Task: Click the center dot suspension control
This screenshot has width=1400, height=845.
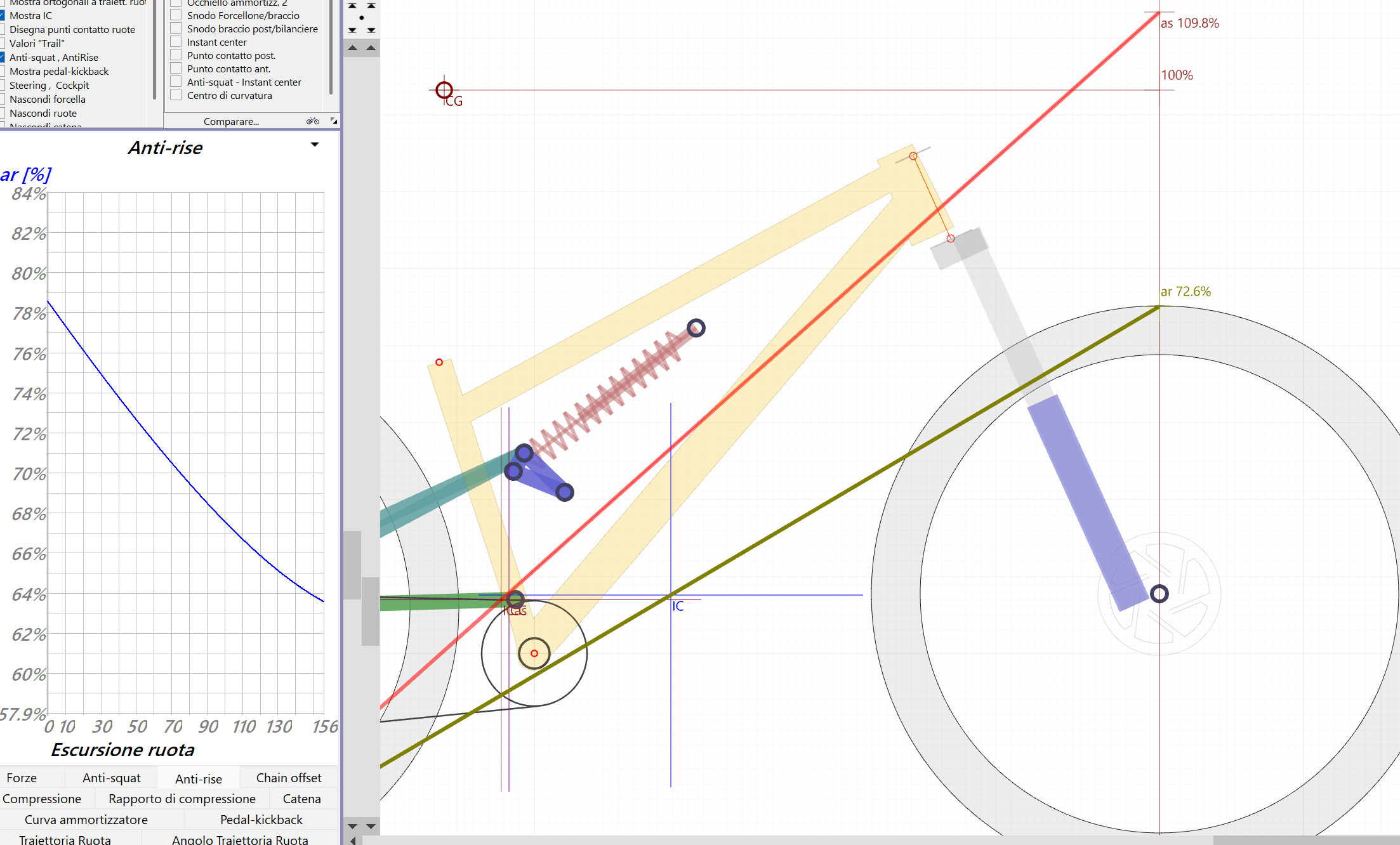Action: pyautogui.click(x=362, y=18)
